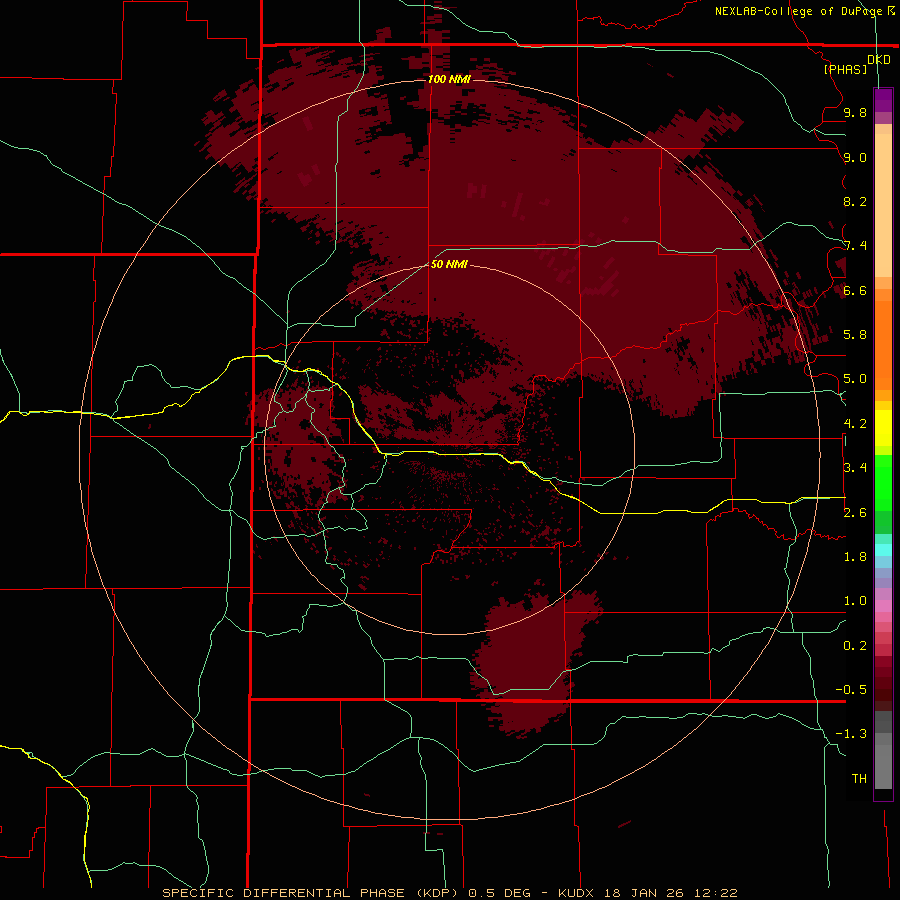Click the 9.0 value on color scale

point(855,157)
